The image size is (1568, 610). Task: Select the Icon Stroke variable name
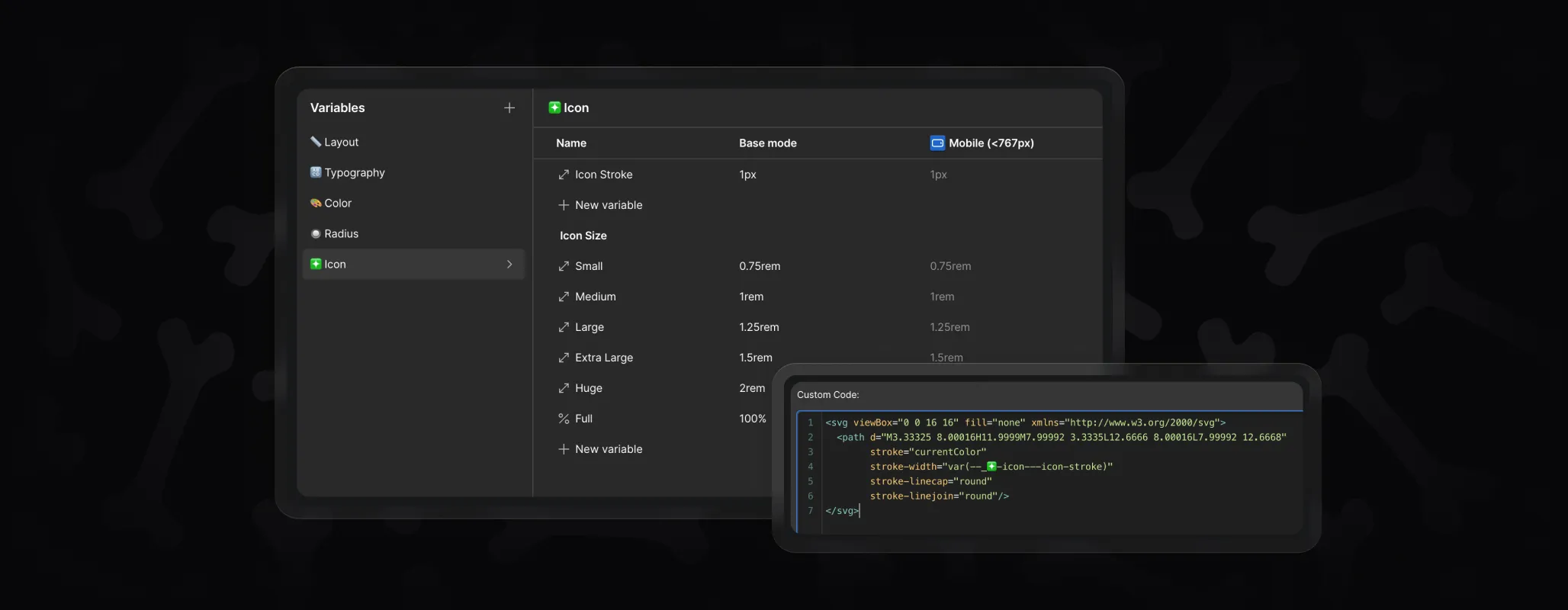[604, 175]
